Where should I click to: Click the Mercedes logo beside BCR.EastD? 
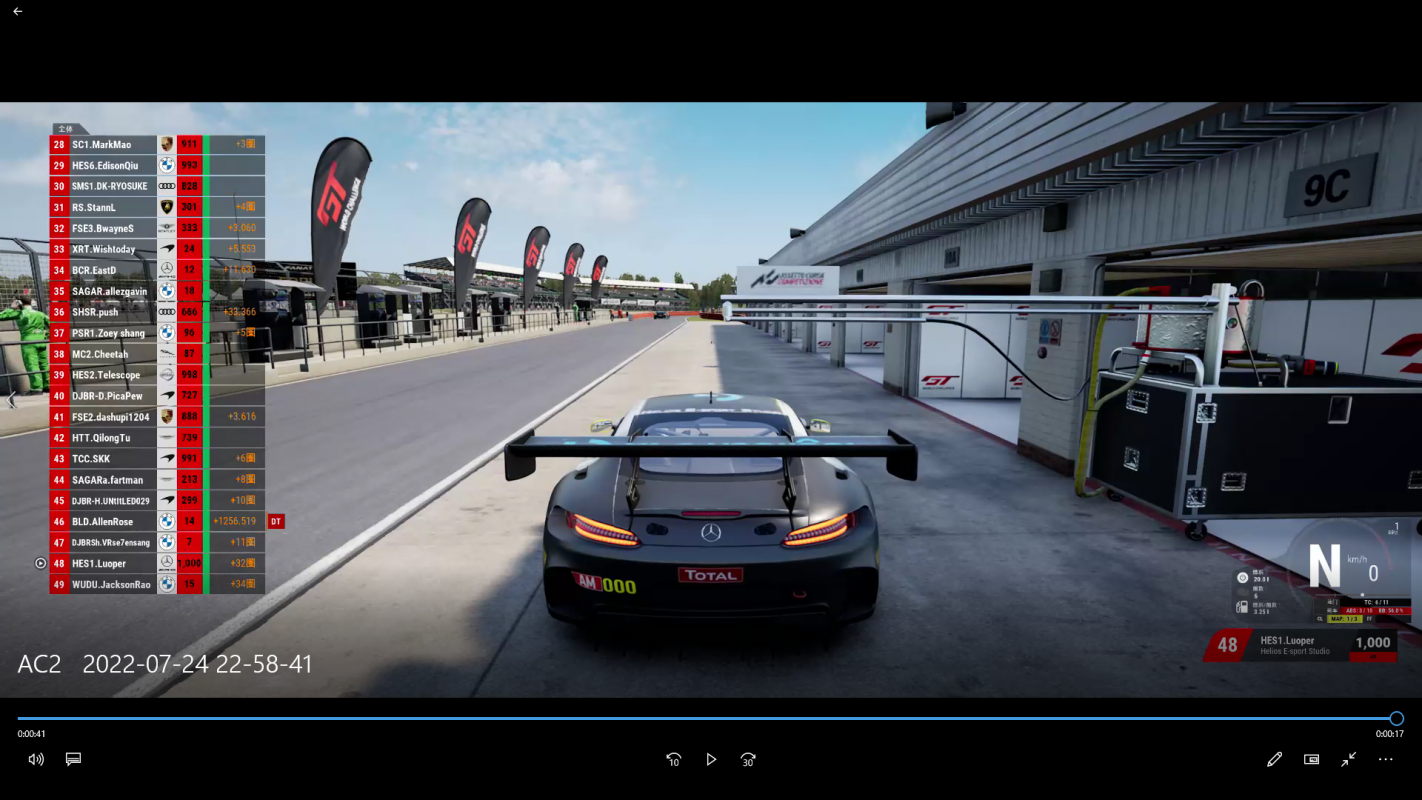(167, 271)
